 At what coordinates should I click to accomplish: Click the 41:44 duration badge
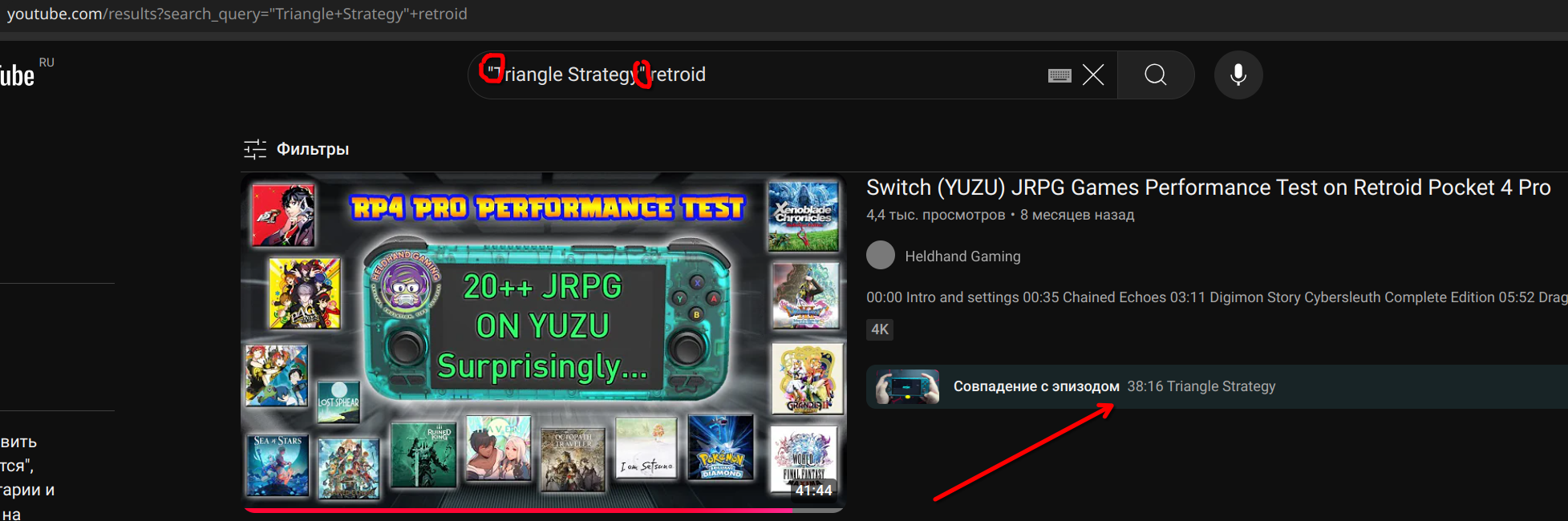click(x=813, y=491)
